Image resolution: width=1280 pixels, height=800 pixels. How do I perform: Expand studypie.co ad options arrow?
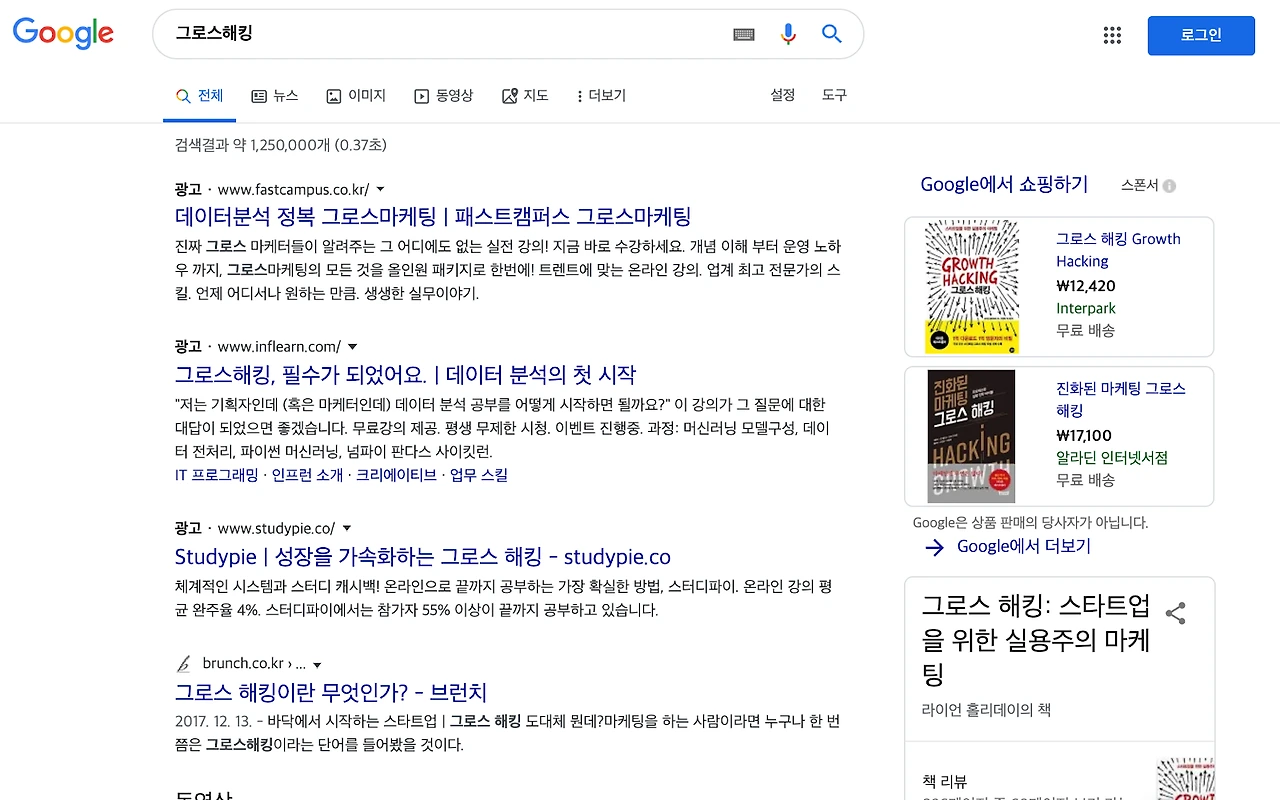click(346, 528)
